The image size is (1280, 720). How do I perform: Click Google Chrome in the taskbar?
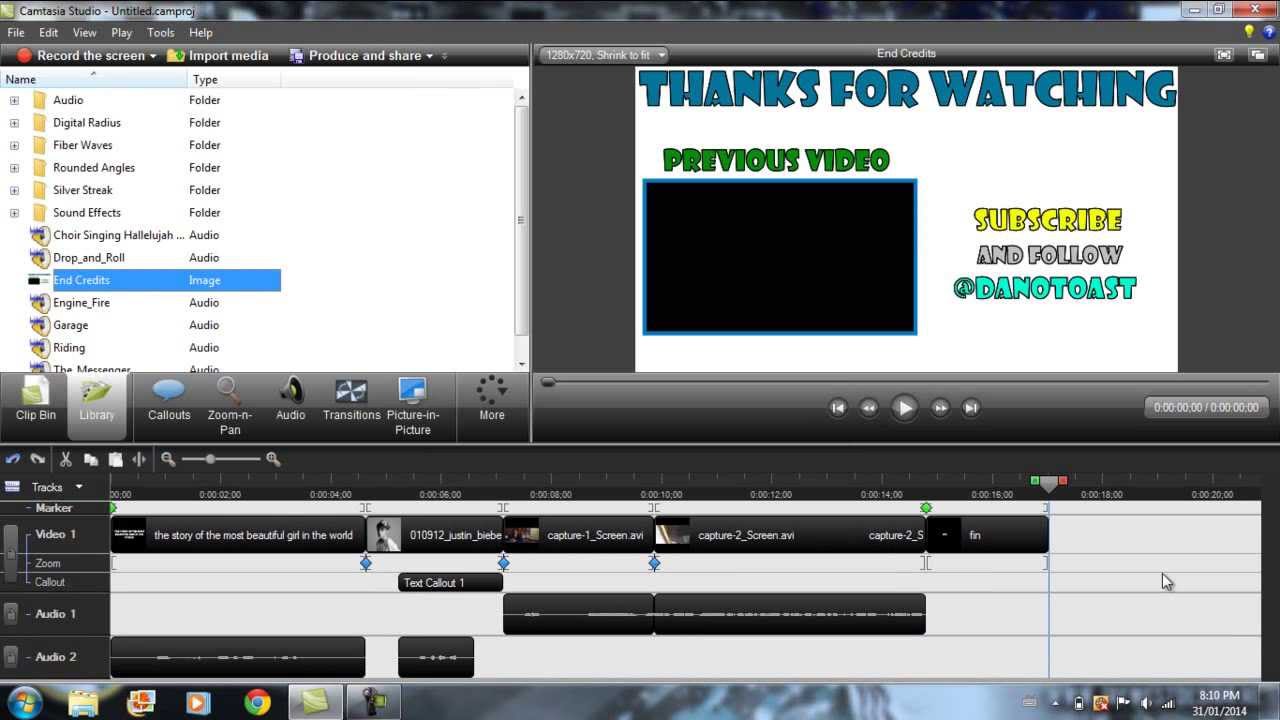pyautogui.click(x=257, y=703)
